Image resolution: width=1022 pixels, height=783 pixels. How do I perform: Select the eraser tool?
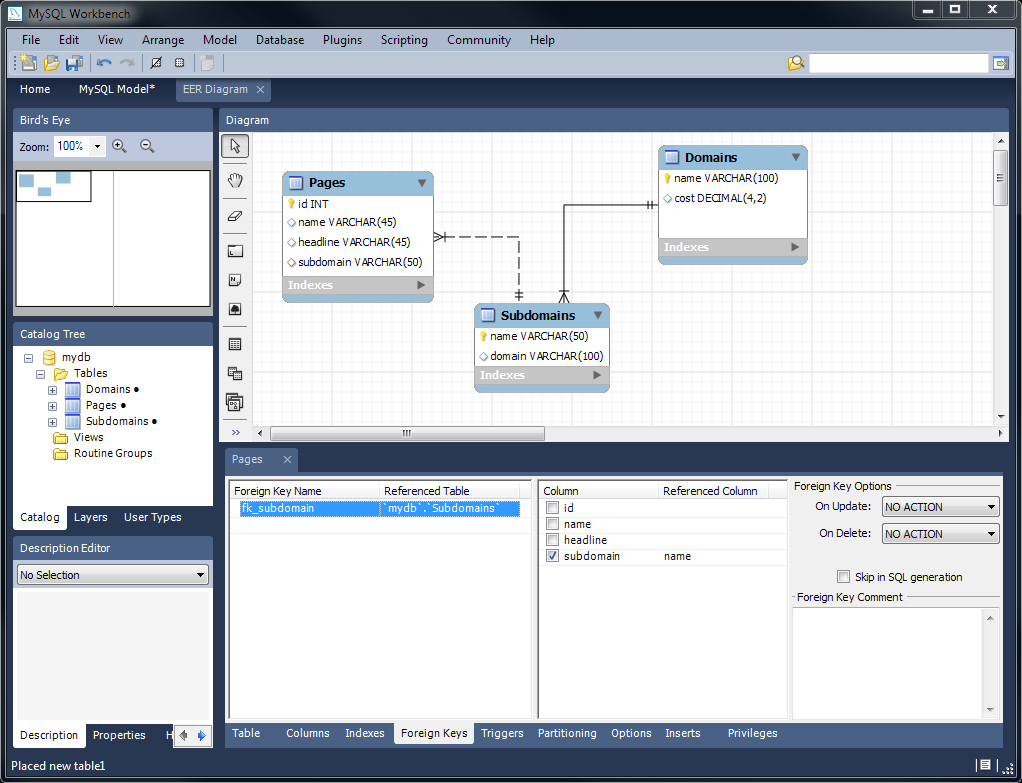(235, 216)
